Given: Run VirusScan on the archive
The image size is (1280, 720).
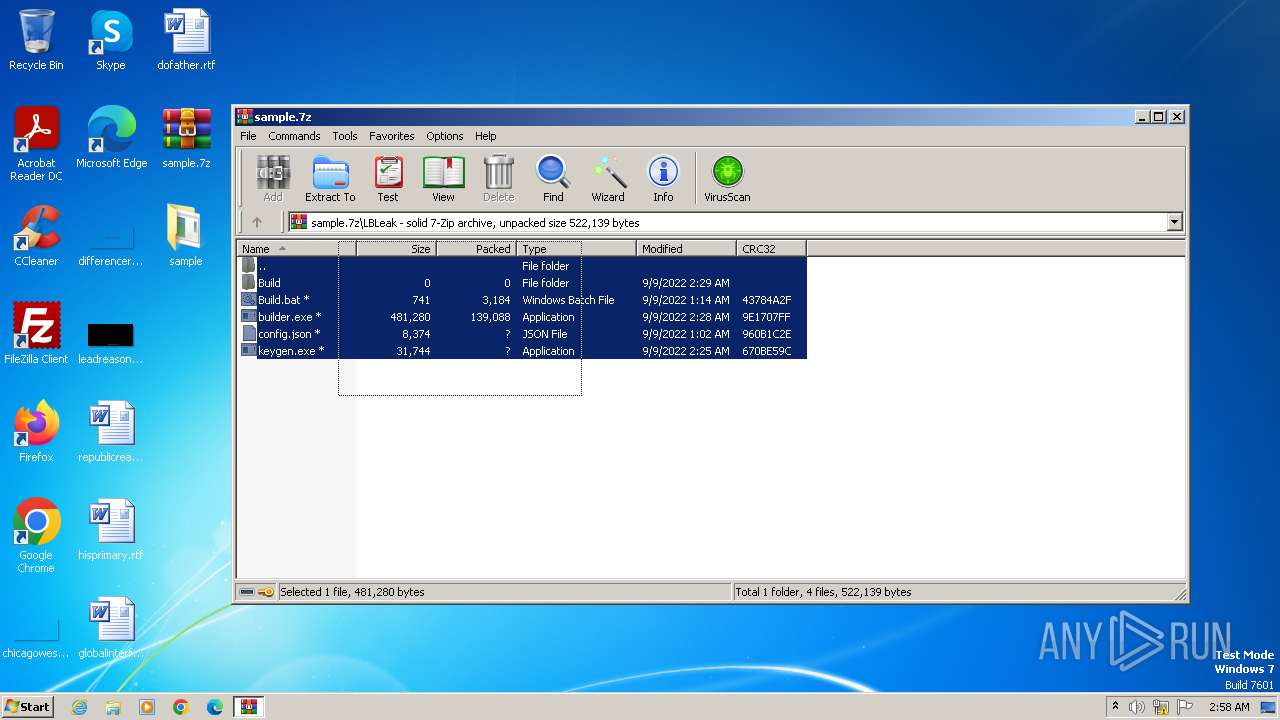Looking at the screenshot, I should (727, 179).
